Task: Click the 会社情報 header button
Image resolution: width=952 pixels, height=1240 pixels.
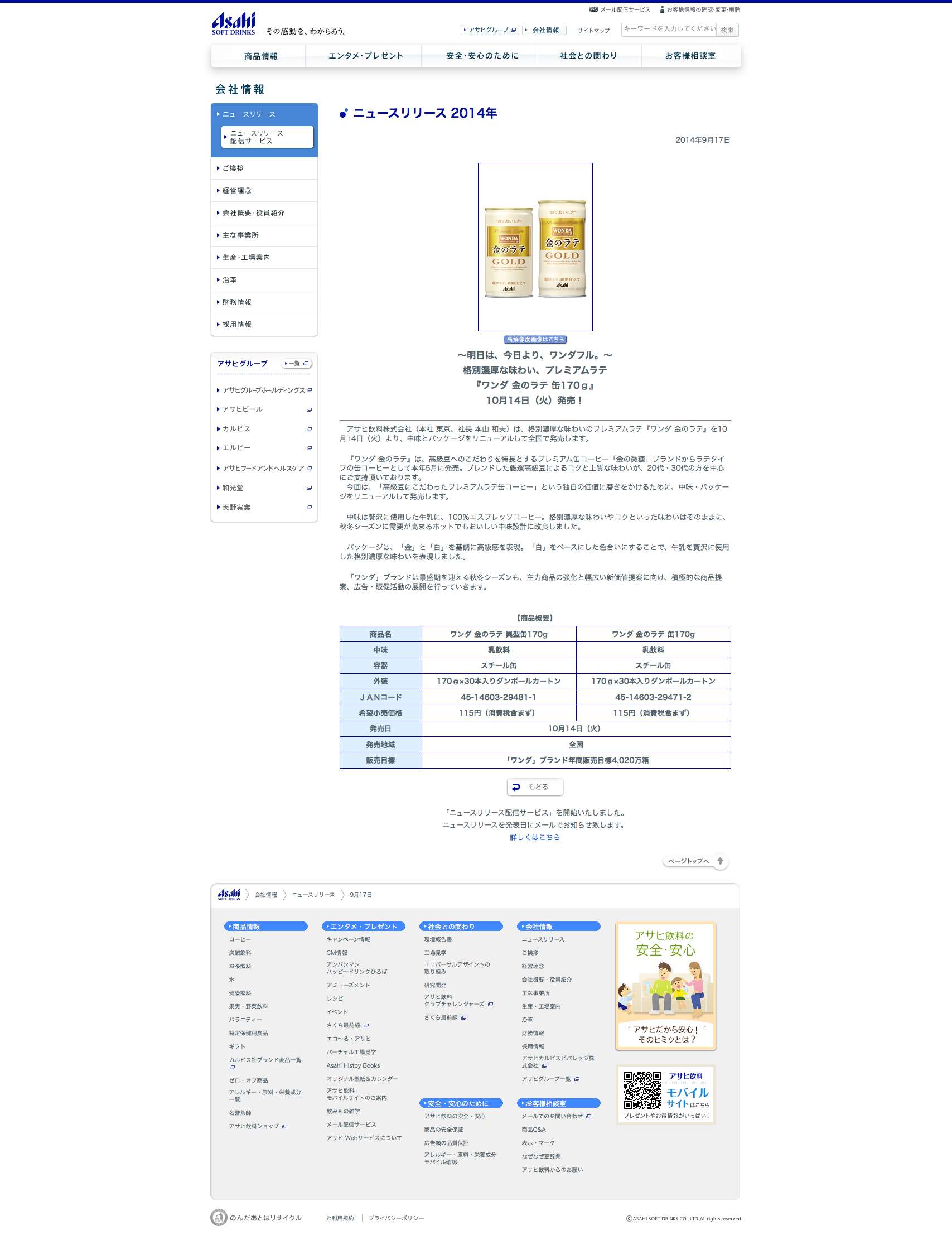Action: (x=544, y=30)
